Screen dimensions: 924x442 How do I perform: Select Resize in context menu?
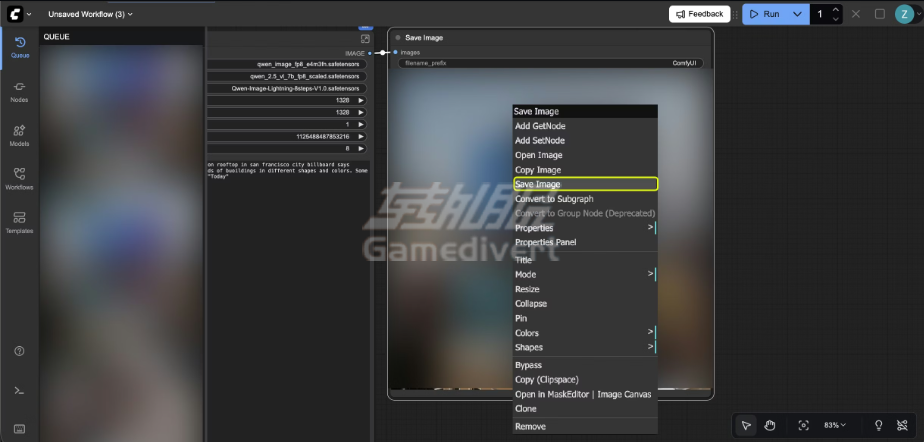pos(585,289)
